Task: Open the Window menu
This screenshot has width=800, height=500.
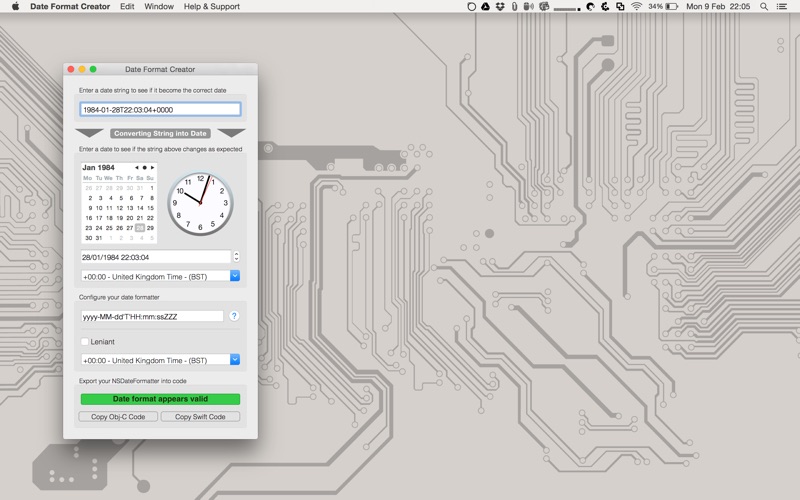Action: click(158, 6)
